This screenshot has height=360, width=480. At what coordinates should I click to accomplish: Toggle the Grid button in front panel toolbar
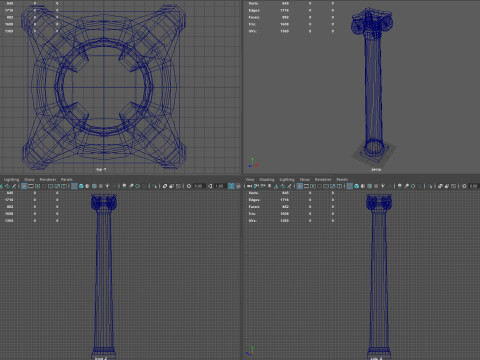click(x=24, y=186)
